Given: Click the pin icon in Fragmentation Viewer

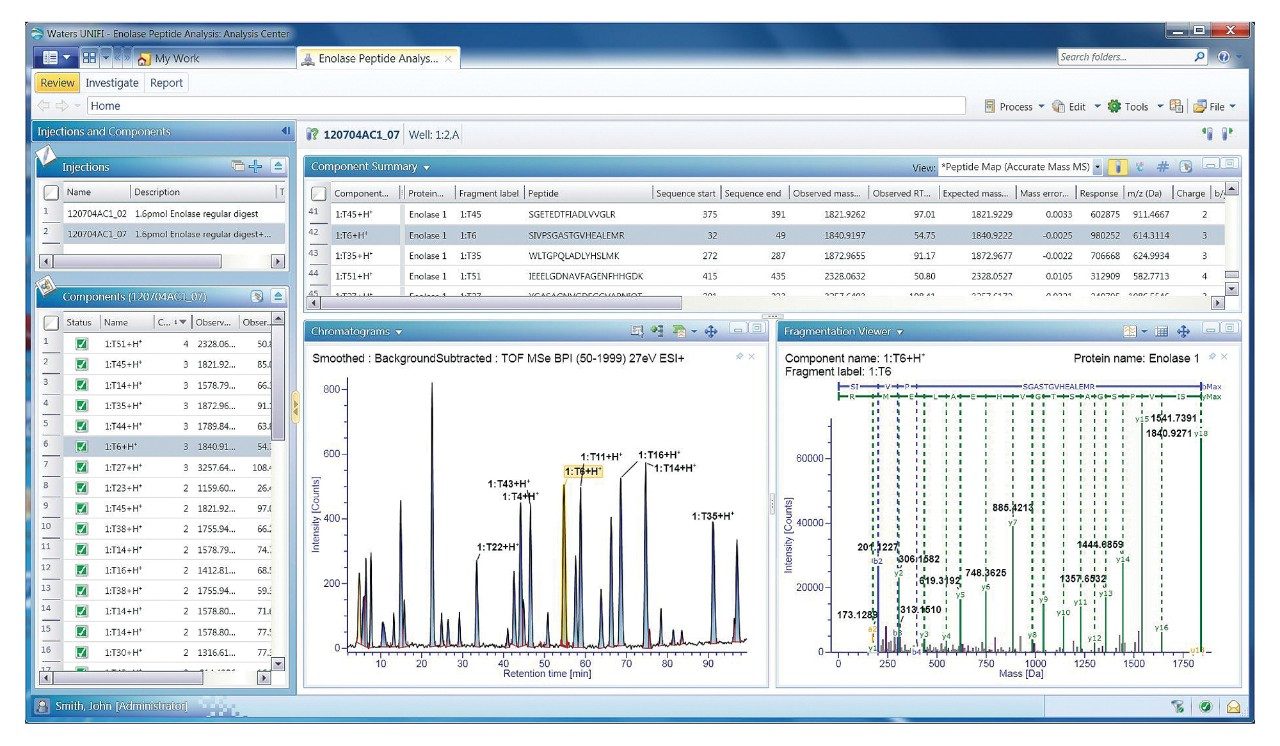Looking at the screenshot, I should (x=1212, y=357).
